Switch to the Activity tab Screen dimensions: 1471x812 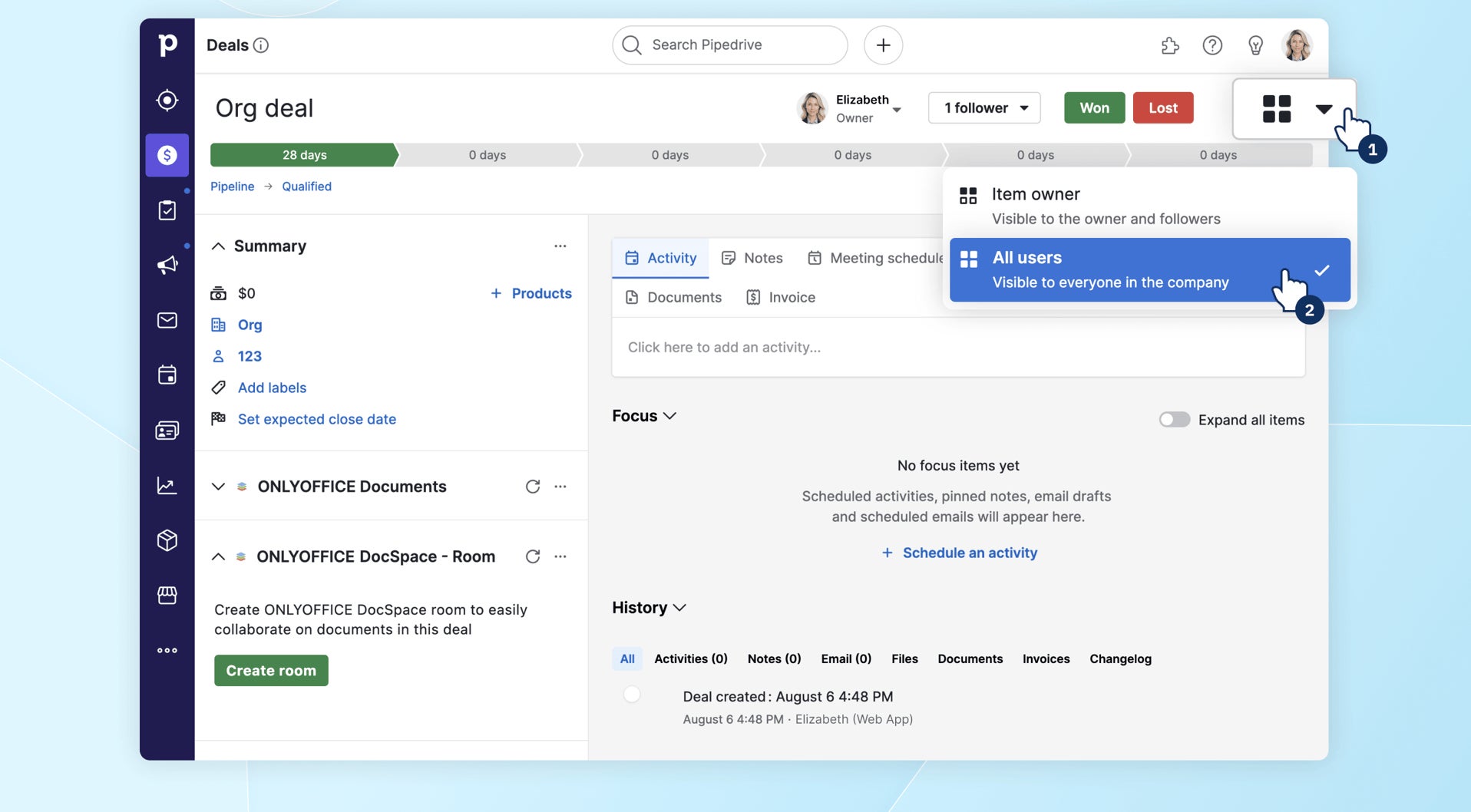tap(660, 259)
